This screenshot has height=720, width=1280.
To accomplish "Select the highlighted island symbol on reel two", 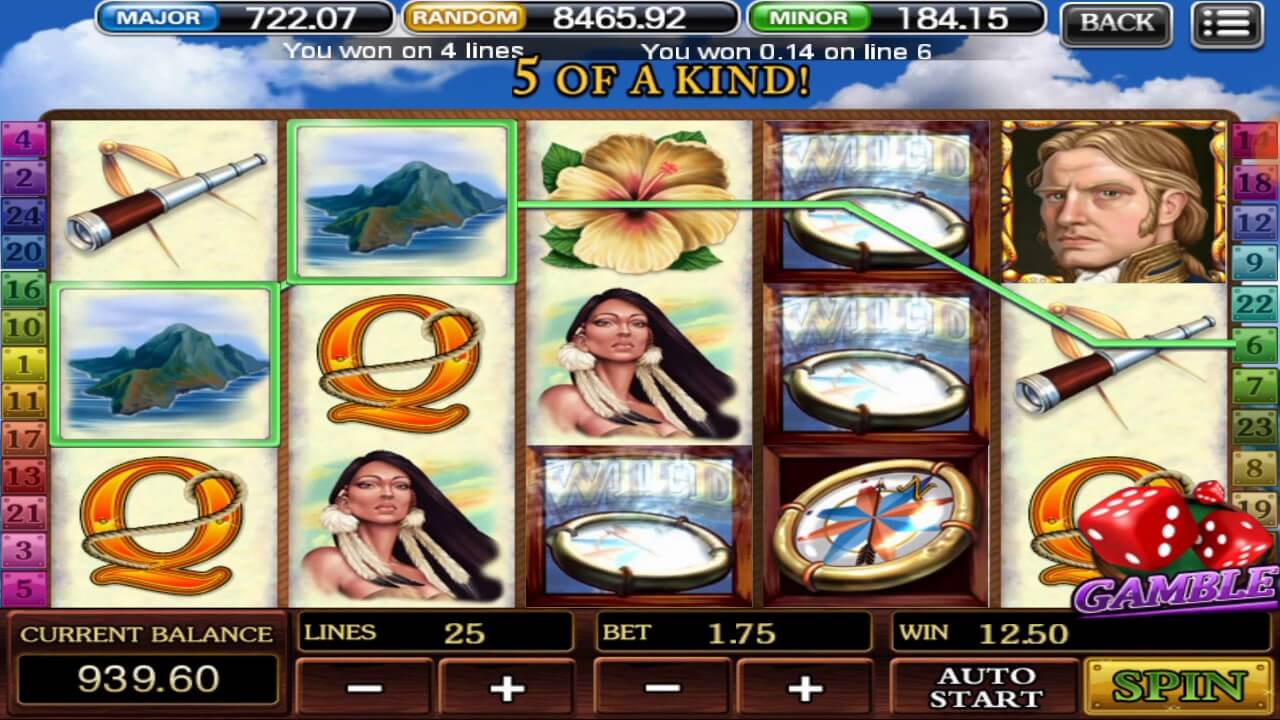I will [x=401, y=202].
